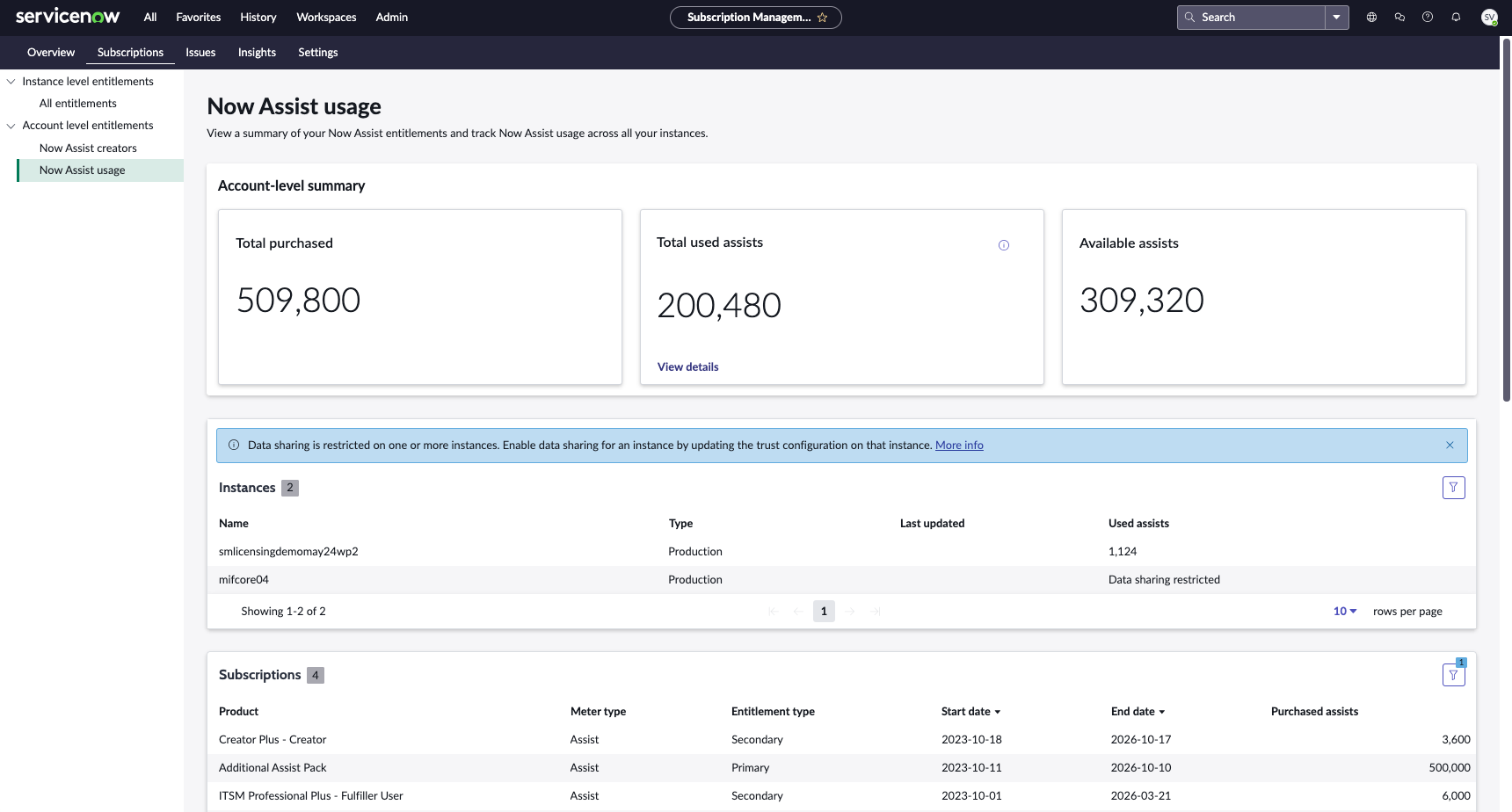Click Data sharing restricted cell
This screenshot has height=812, width=1512.
1164,580
